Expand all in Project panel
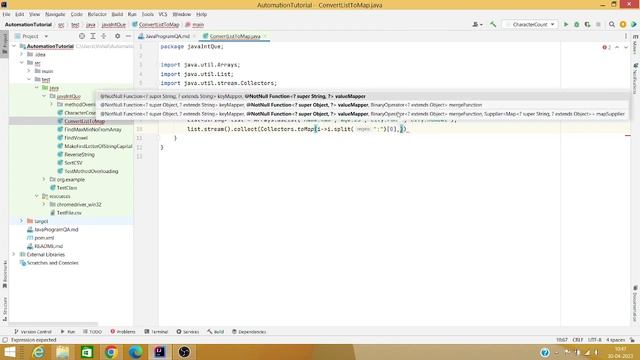 (x=93, y=36)
